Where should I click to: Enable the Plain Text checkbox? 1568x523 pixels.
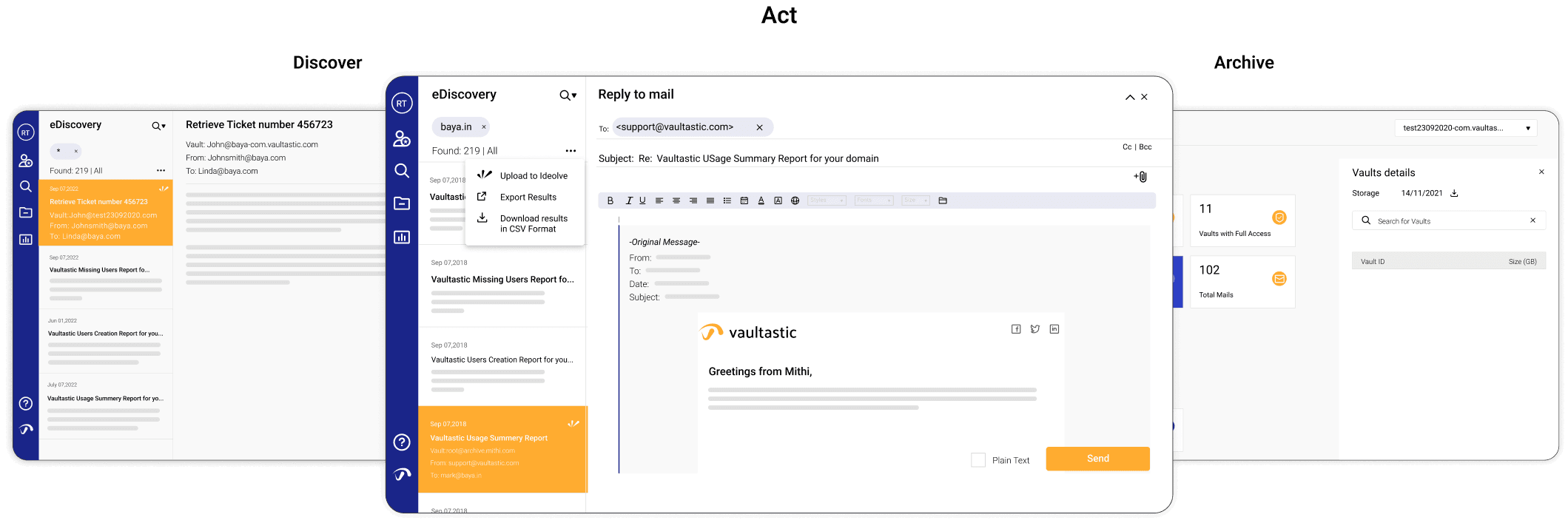(x=978, y=460)
